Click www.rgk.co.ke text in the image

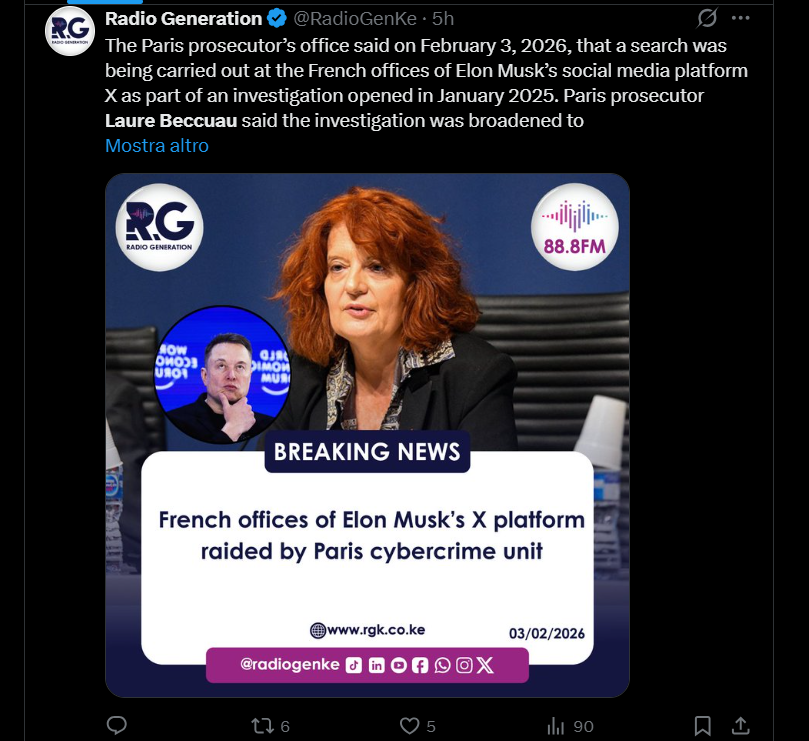click(376, 630)
